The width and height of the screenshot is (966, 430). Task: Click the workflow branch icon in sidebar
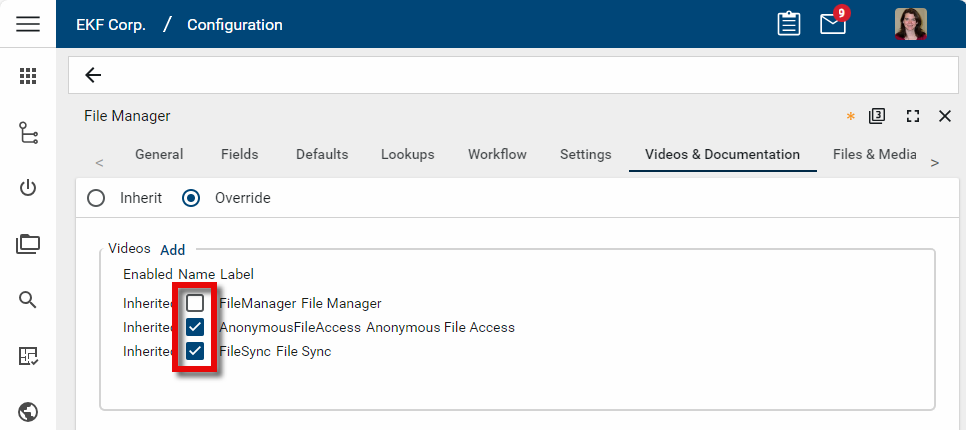click(x=28, y=132)
